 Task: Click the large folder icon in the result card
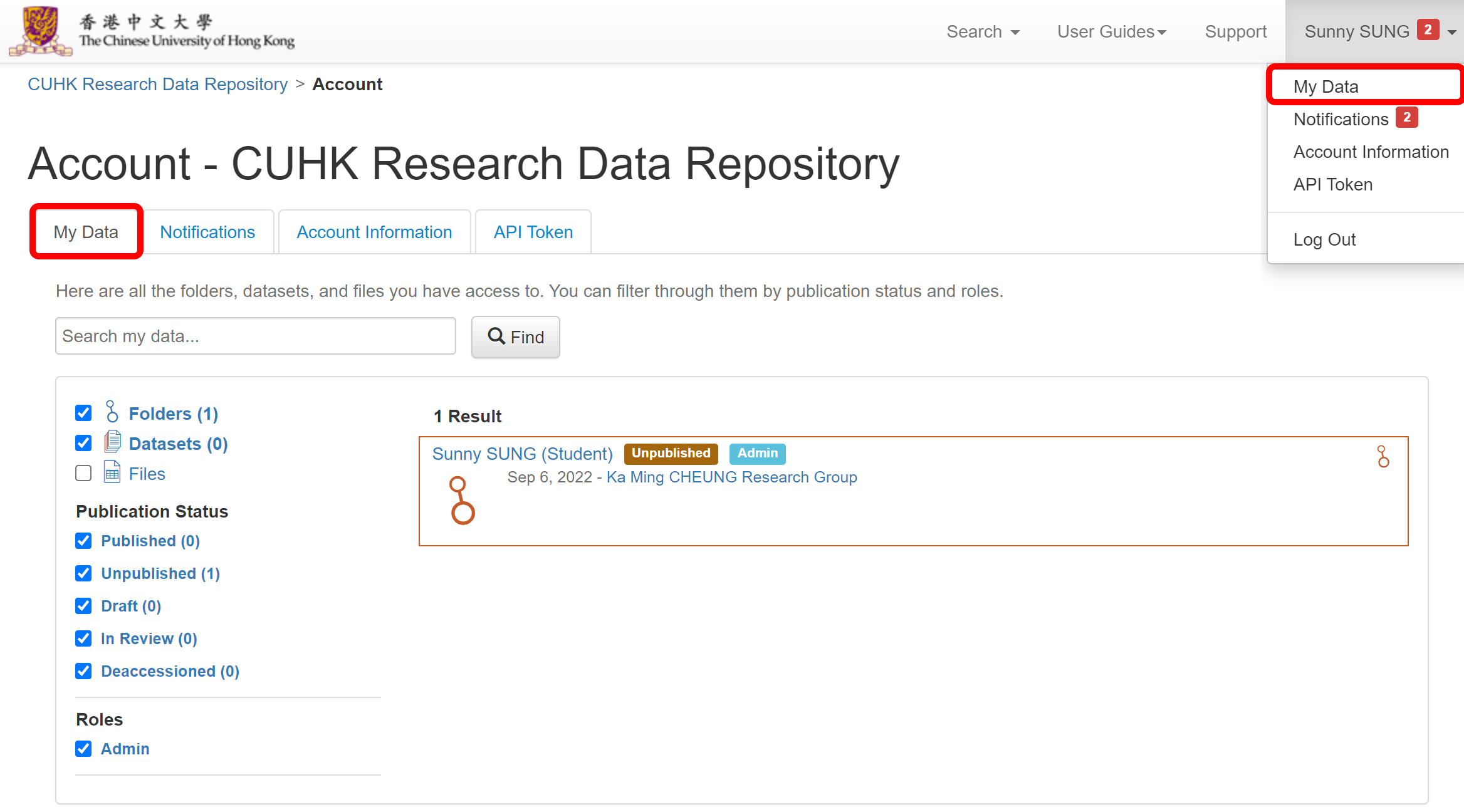[463, 500]
